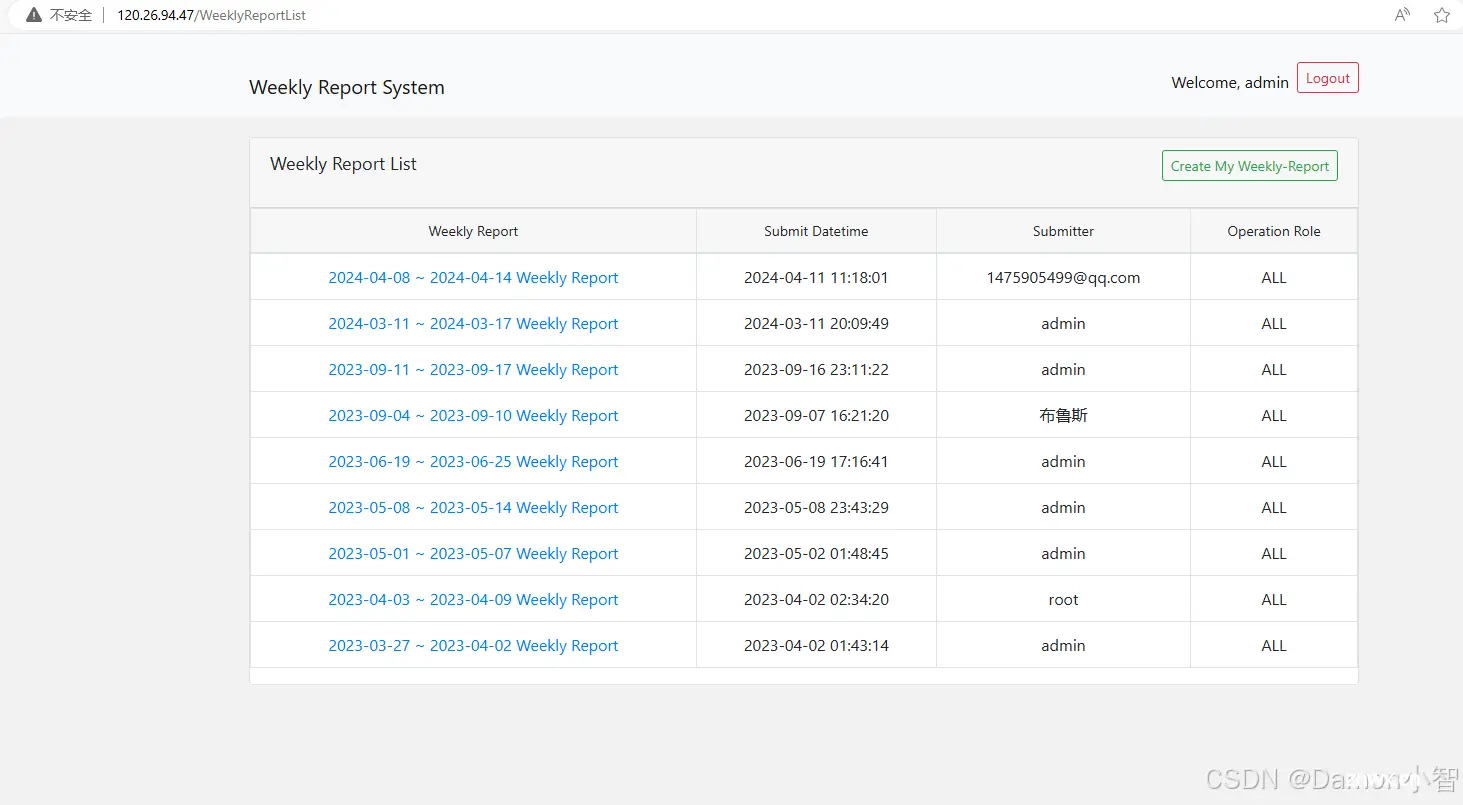This screenshot has width=1463, height=805.
Task: Click ALL role in the root row
Action: [1274, 600]
